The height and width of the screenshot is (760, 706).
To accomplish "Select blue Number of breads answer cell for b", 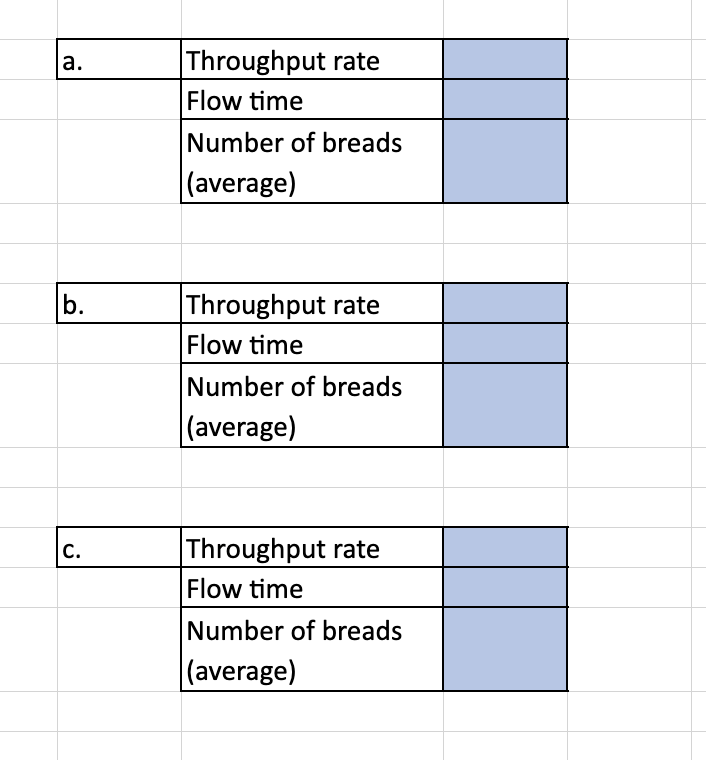I will [505, 405].
